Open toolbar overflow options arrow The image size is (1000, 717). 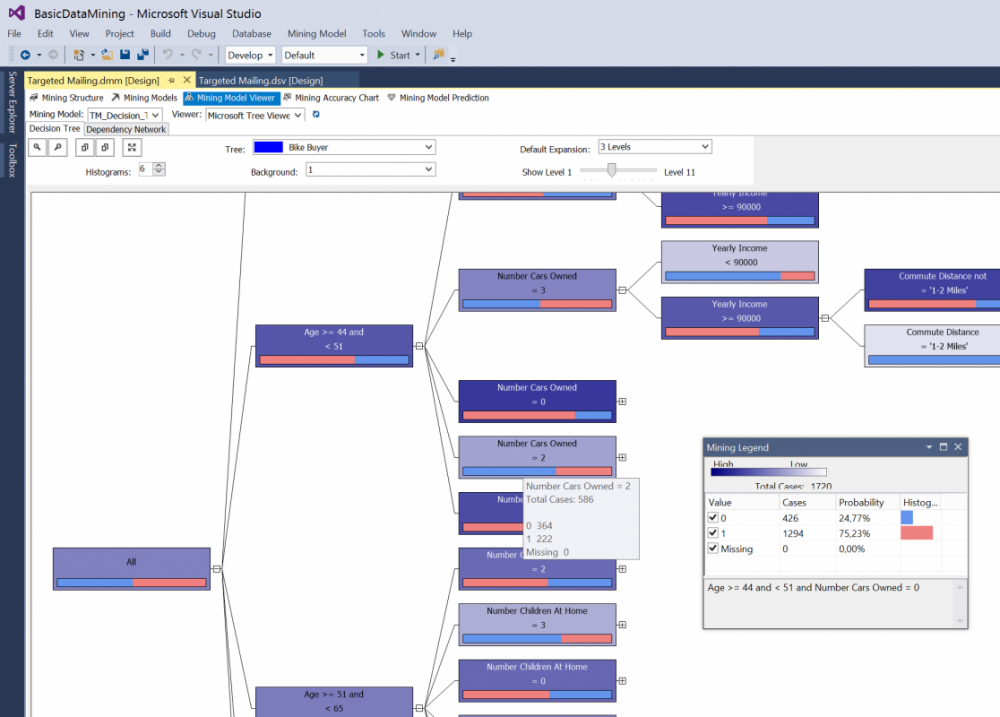(453, 59)
